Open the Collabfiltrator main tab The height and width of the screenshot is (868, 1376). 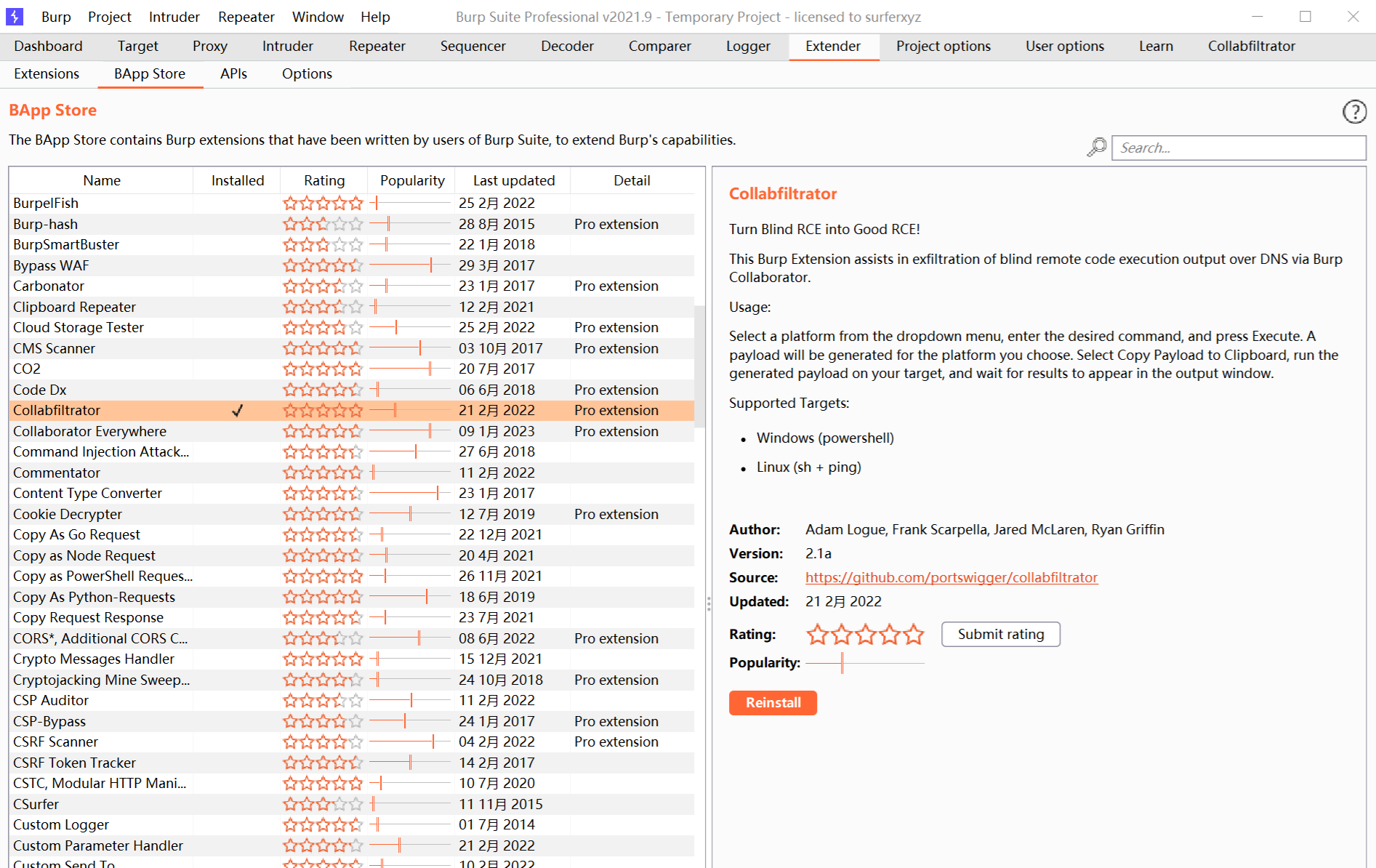(x=1251, y=47)
